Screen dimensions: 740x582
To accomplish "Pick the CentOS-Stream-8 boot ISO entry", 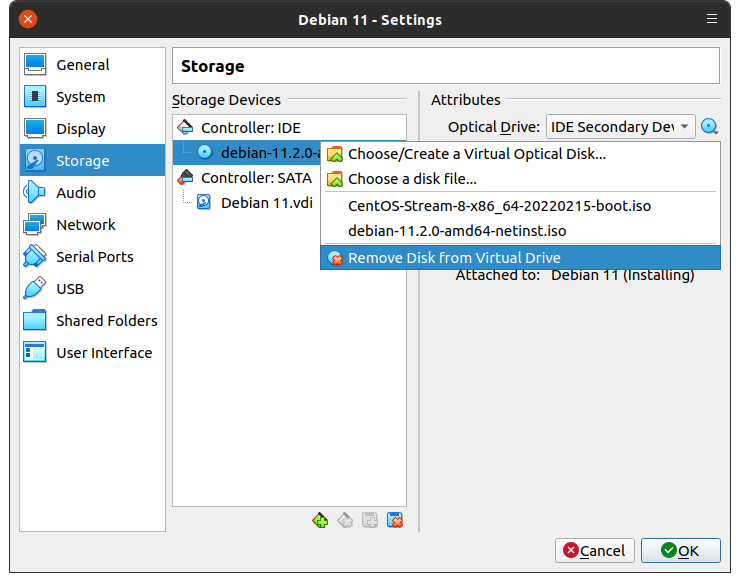I will point(499,206).
